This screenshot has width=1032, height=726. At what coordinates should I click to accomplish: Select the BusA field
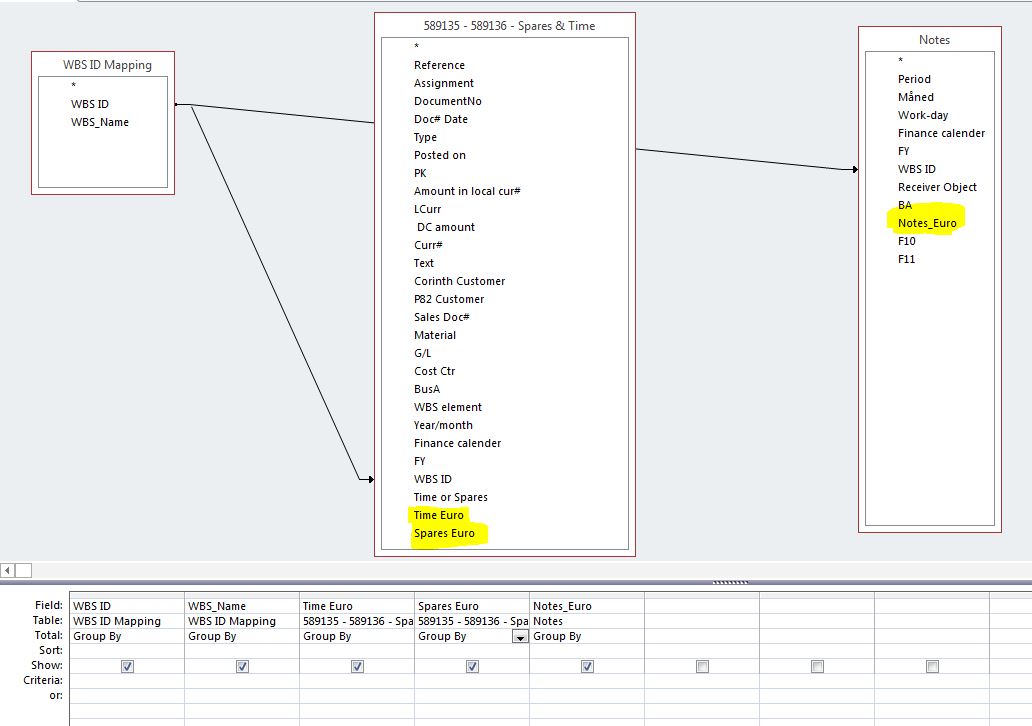tap(426, 389)
